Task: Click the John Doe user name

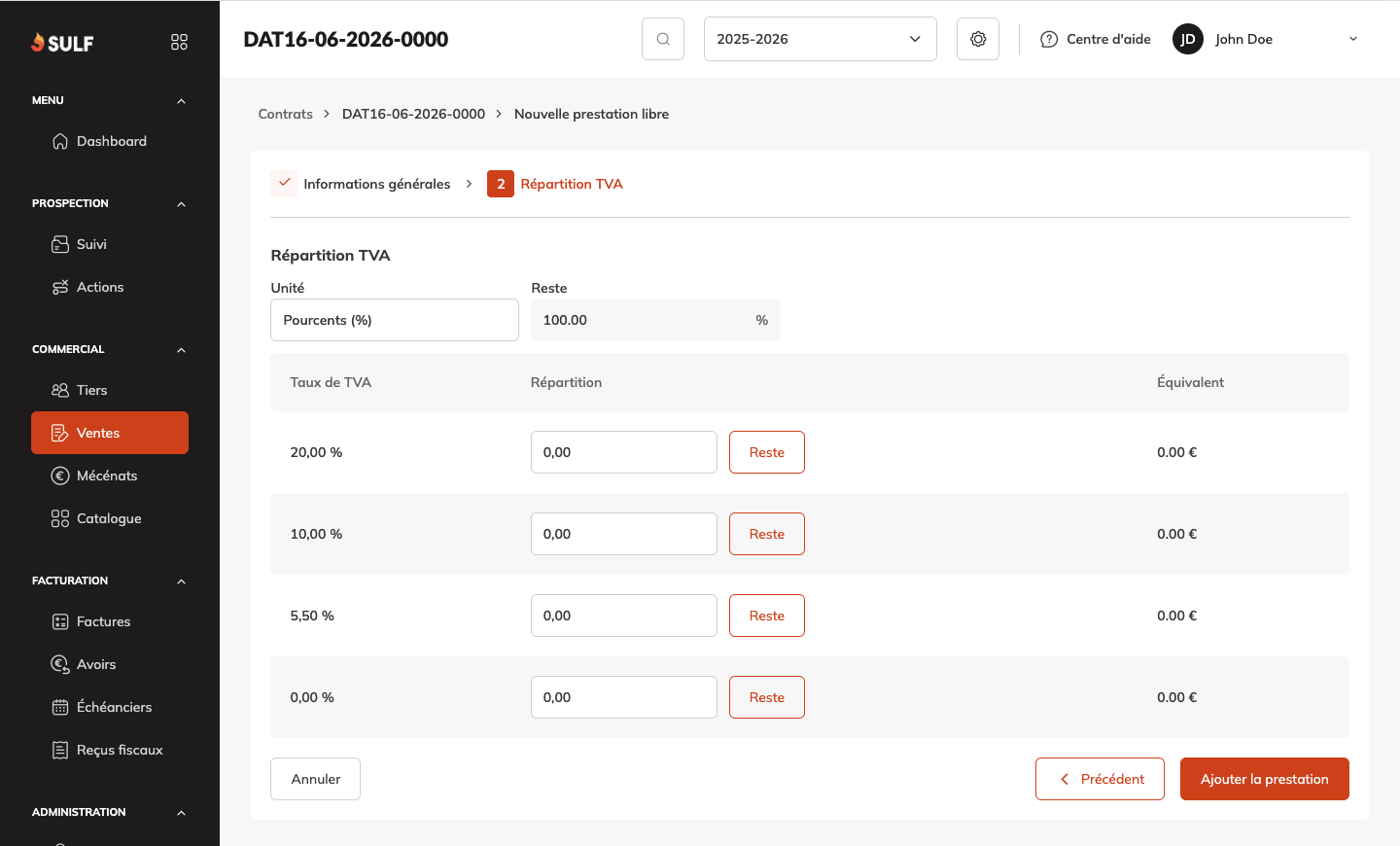Action: 1243,39
